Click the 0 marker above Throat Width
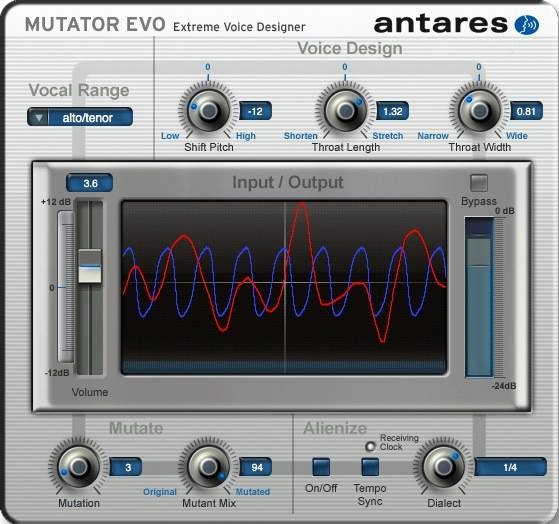Image resolution: width=559 pixels, height=524 pixels. [479, 67]
